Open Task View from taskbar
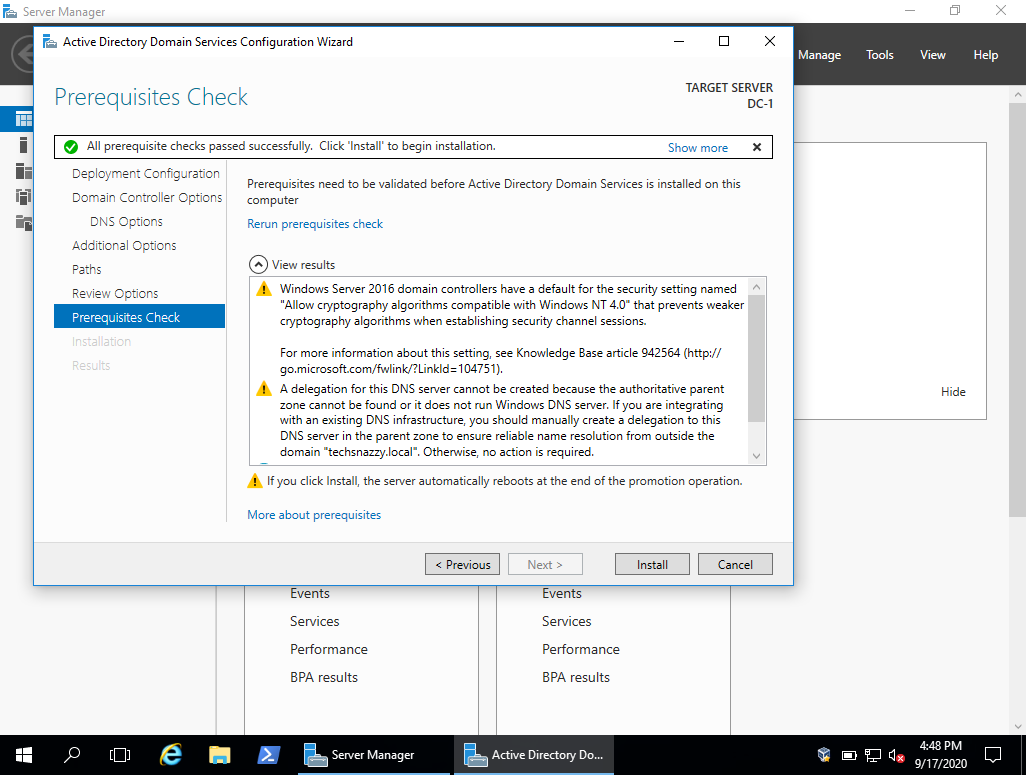The image size is (1026, 775). [x=120, y=755]
